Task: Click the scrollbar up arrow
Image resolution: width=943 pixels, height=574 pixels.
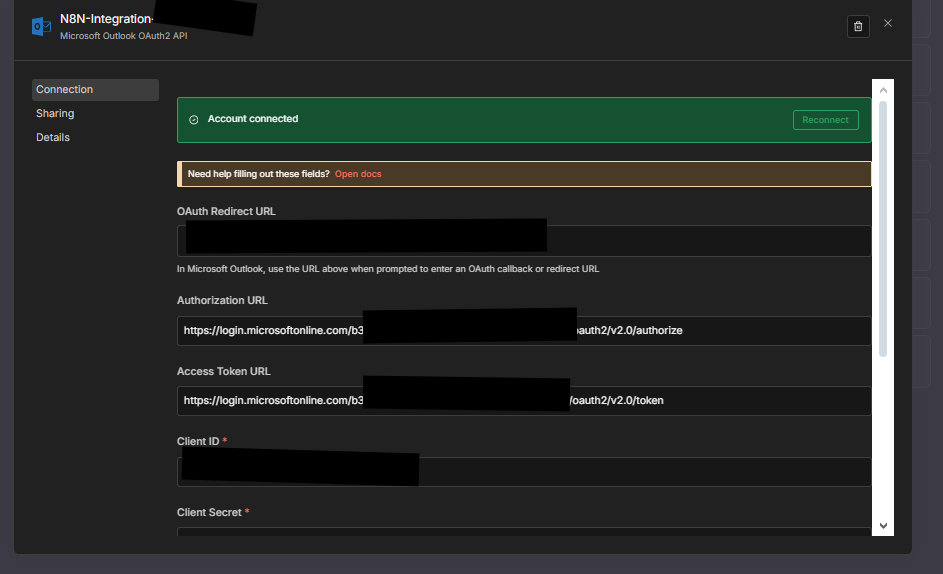Action: click(x=883, y=90)
